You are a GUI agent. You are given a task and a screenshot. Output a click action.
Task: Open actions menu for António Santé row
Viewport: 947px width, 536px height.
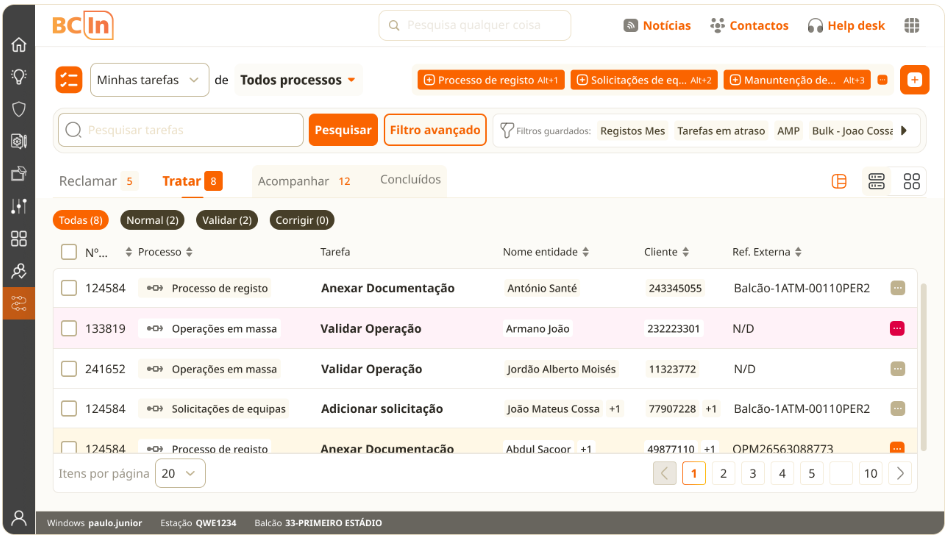[897, 288]
